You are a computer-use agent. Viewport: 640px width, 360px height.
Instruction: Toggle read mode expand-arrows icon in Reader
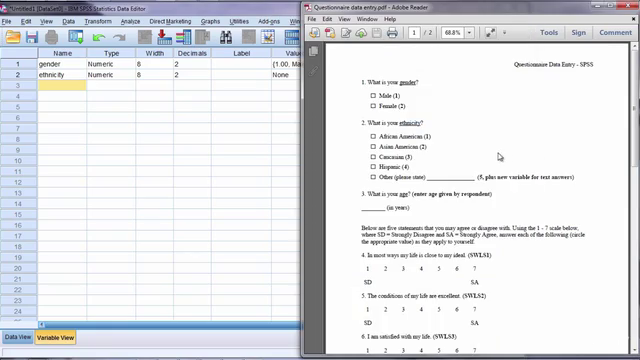pyautogui.click(x=491, y=33)
